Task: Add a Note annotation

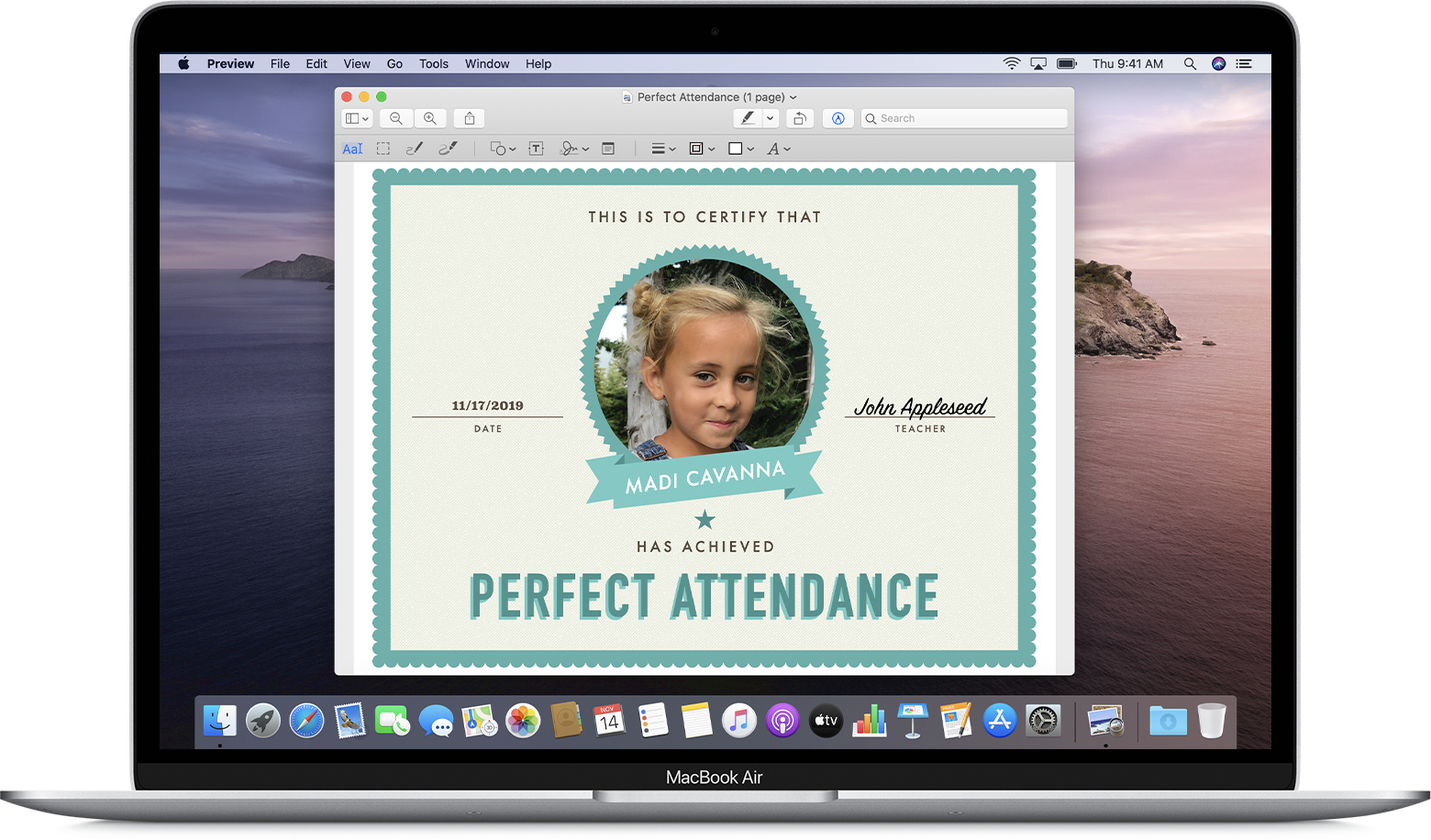Action: tap(608, 149)
